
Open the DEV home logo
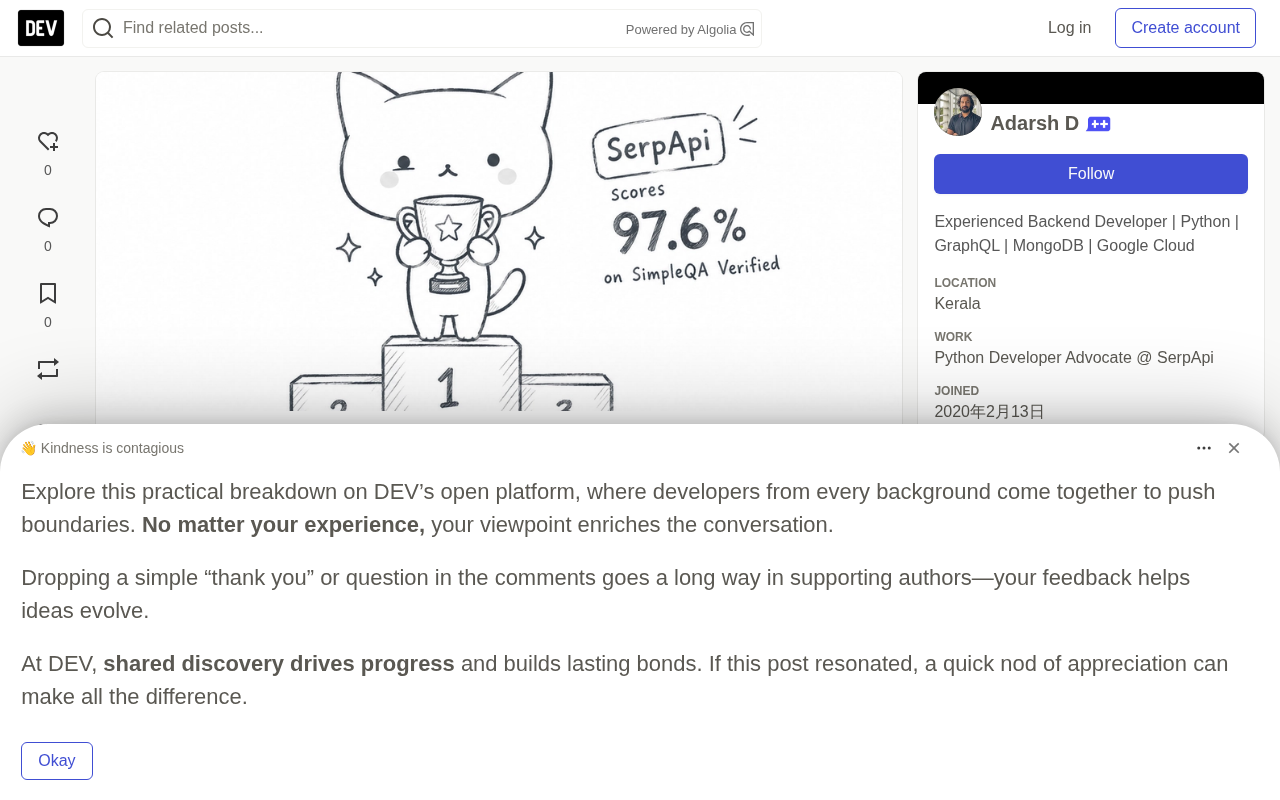41,28
